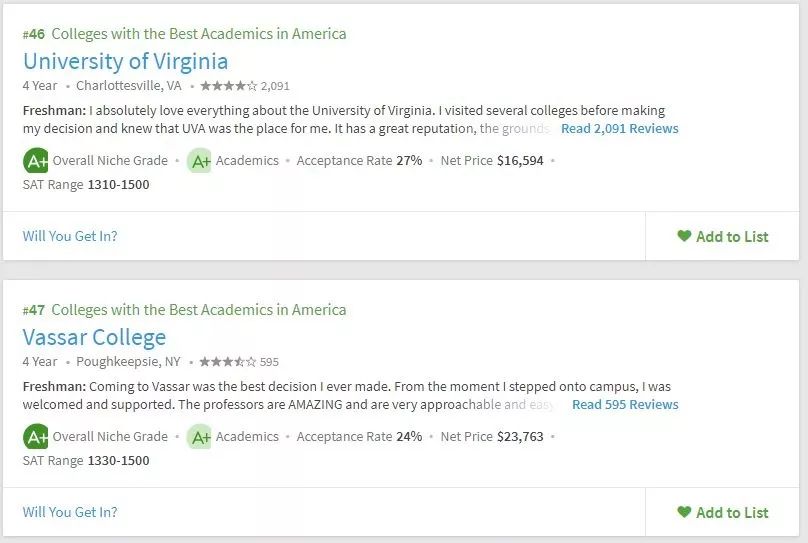This screenshot has height=543, width=808.
Task: Click the star rating for Vassar College
Action: [x=227, y=362]
